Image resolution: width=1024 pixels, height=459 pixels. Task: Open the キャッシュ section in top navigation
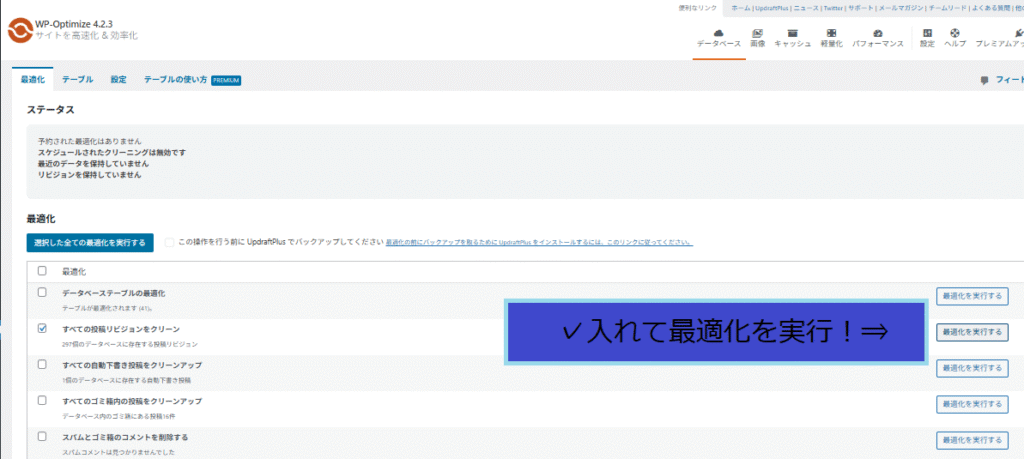[x=793, y=39]
